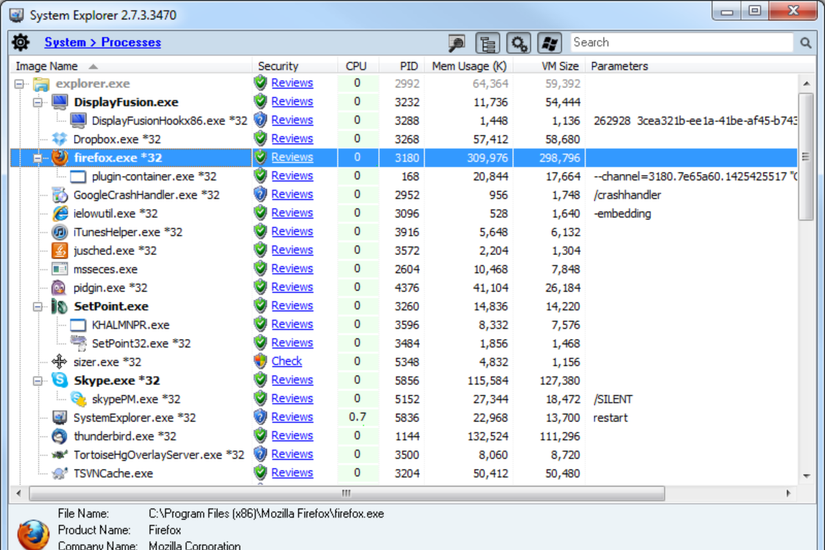Click the skypePM.exe icon
The width and height of the screenshot is (825, 550).
pyautogui.click(x=78, y=399)
